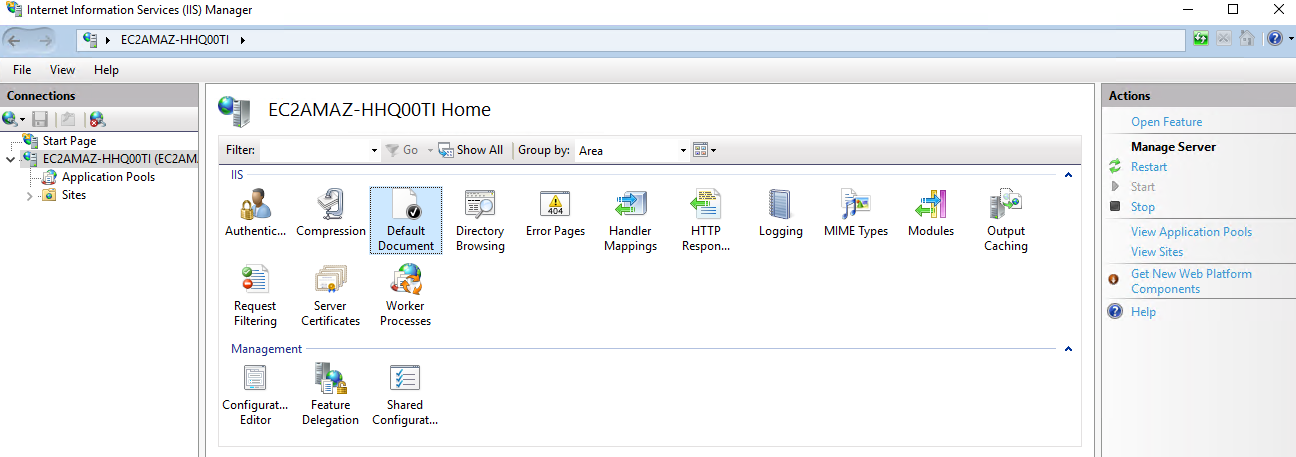Open the View menu
1296x457 pixels.
(x=62, y=70)
